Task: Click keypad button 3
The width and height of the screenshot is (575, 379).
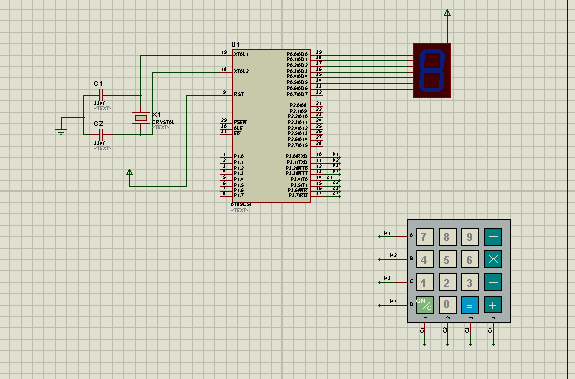Action: click(470, 282)
